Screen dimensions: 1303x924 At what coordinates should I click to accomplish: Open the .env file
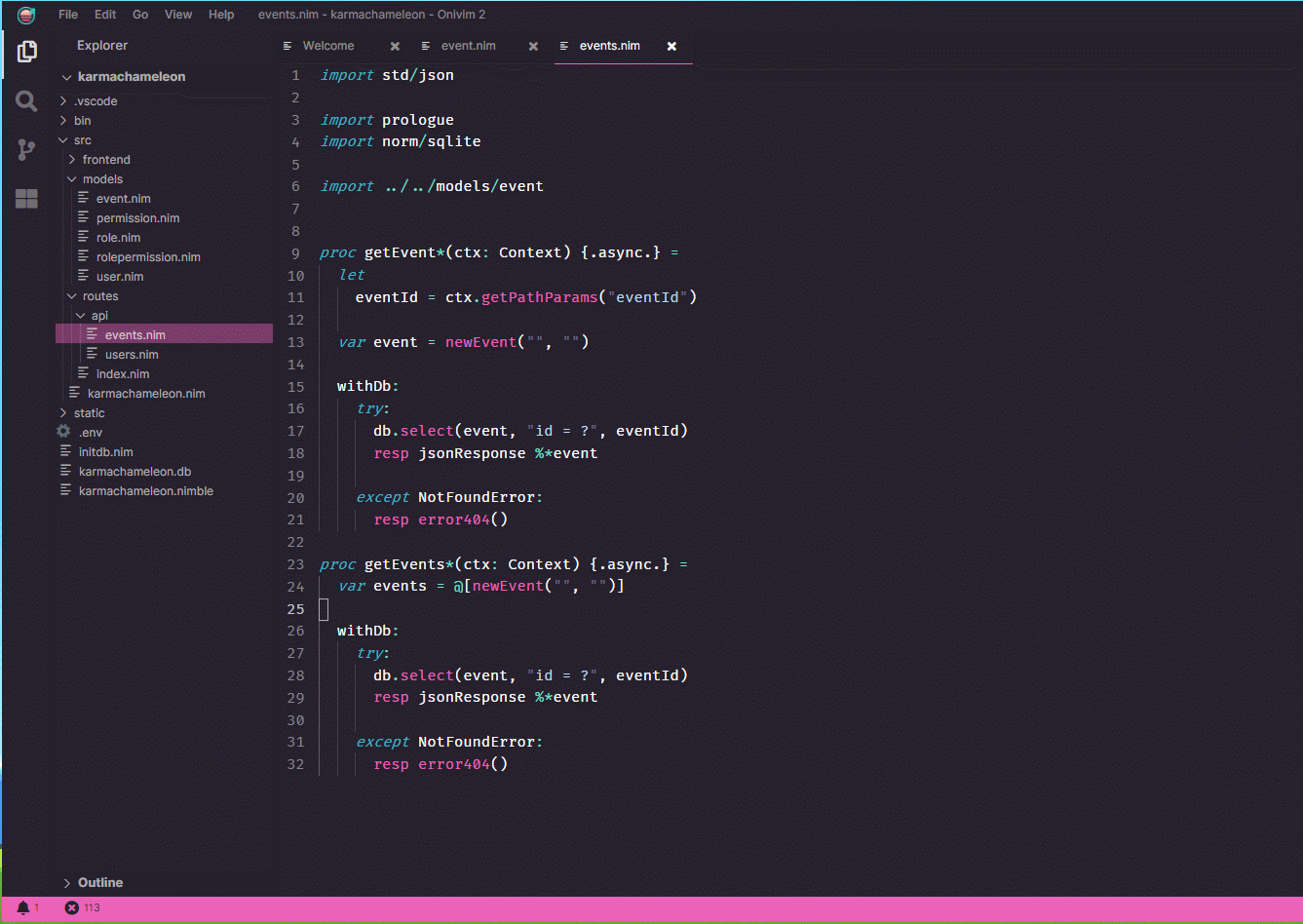click(x=91, y=433)
